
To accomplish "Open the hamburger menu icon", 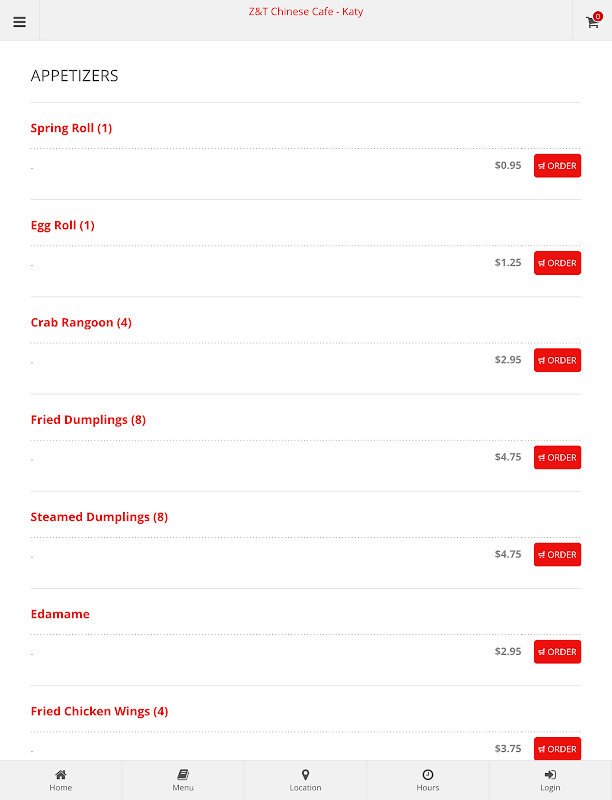I will [19, 22].
